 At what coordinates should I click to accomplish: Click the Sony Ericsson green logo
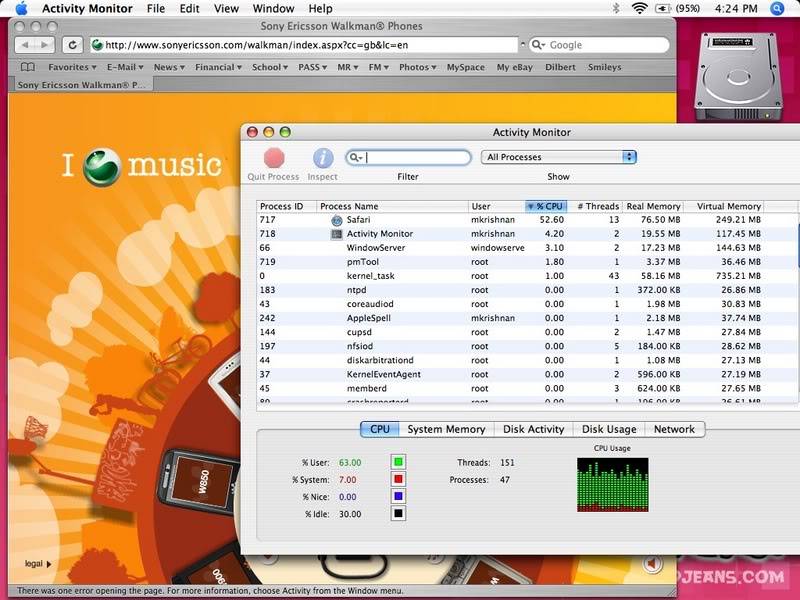102,167
